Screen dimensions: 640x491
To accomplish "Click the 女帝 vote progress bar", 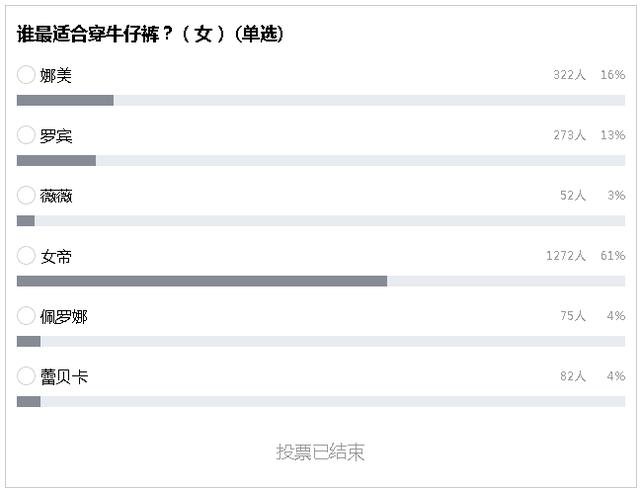I will tap(320, 281).
